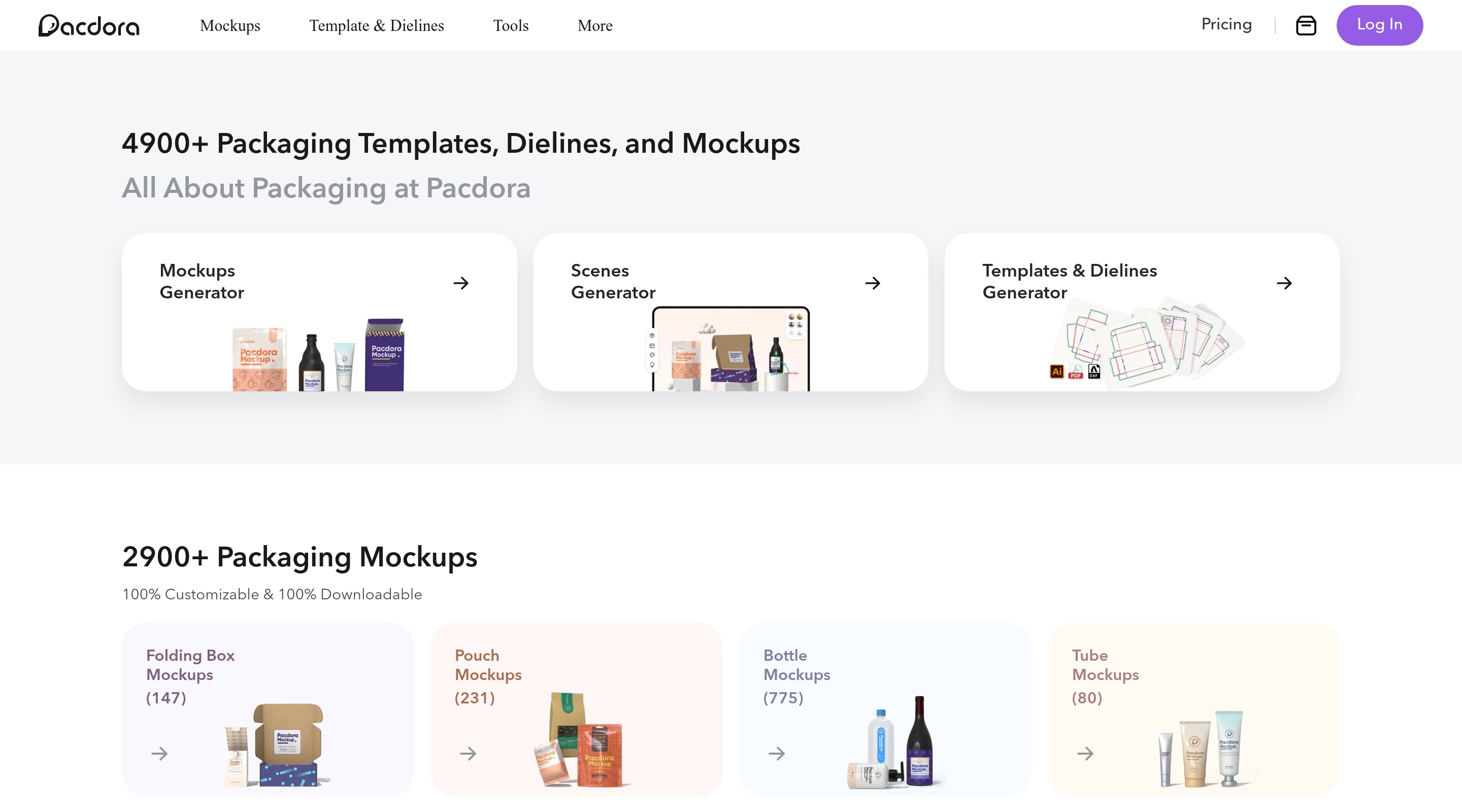Click the arrow under Bottle Mockups
The height and width of the screenshot is (812, 1462).
coord(776,753)
